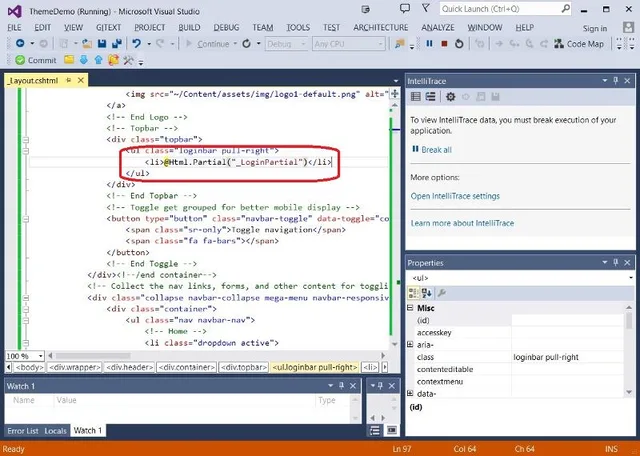This screenshot has width=640, height=456.
Task: Click the Save All icon
Action: [x=117, y=43]
